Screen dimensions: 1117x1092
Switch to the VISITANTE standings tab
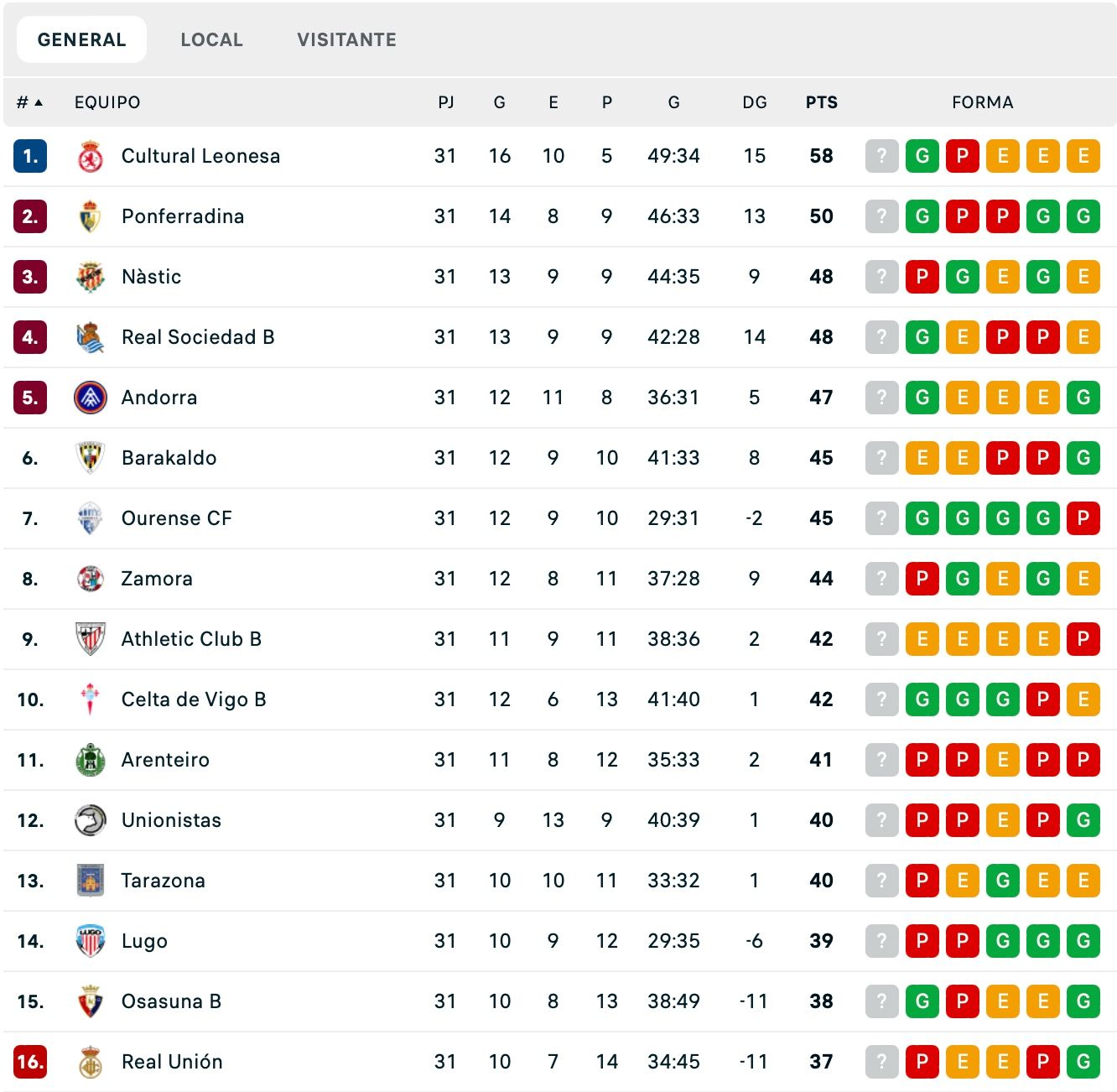(346, 39)
